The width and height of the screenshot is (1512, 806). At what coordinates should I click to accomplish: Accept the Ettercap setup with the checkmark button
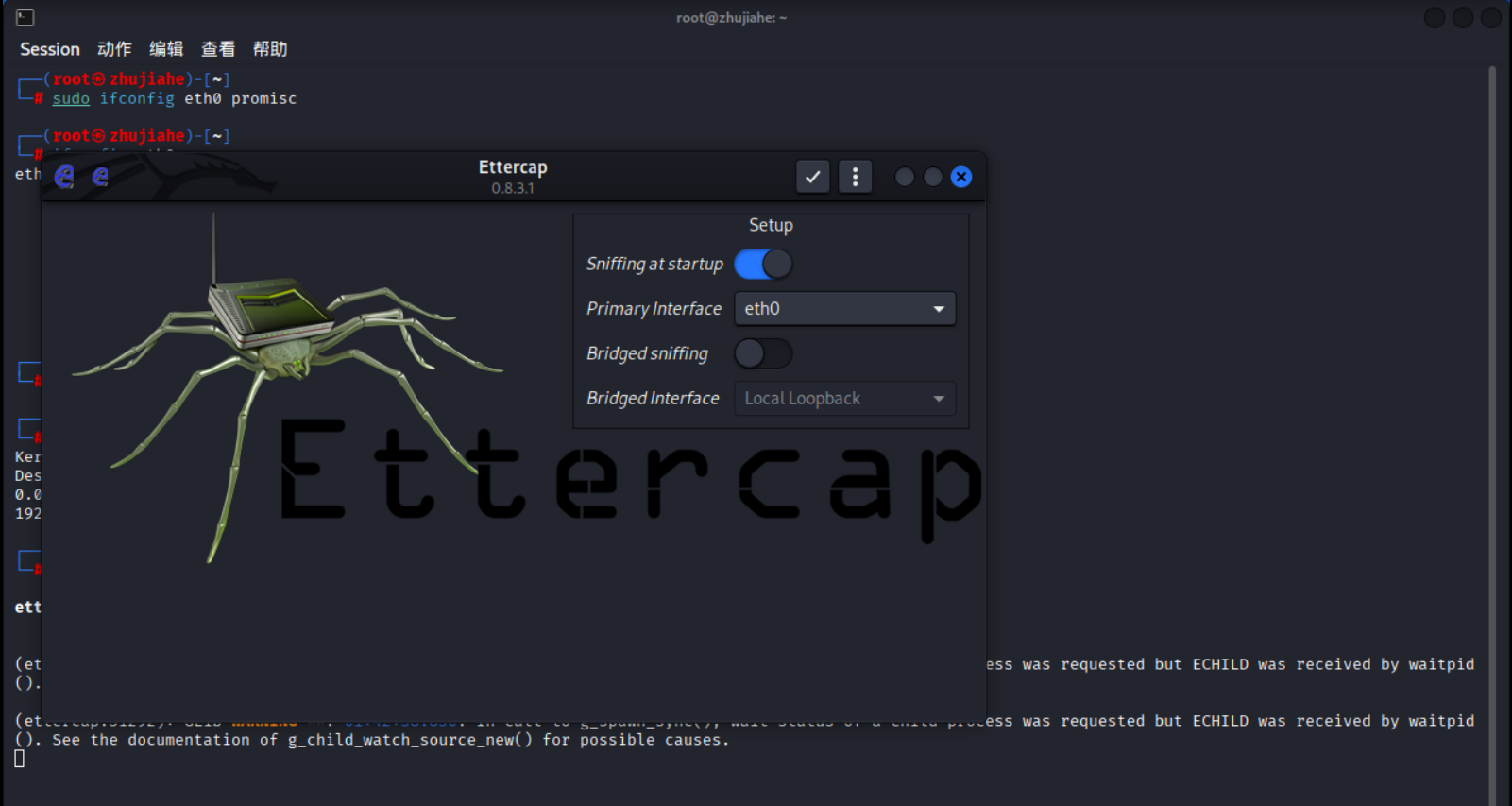coord(812,177)
